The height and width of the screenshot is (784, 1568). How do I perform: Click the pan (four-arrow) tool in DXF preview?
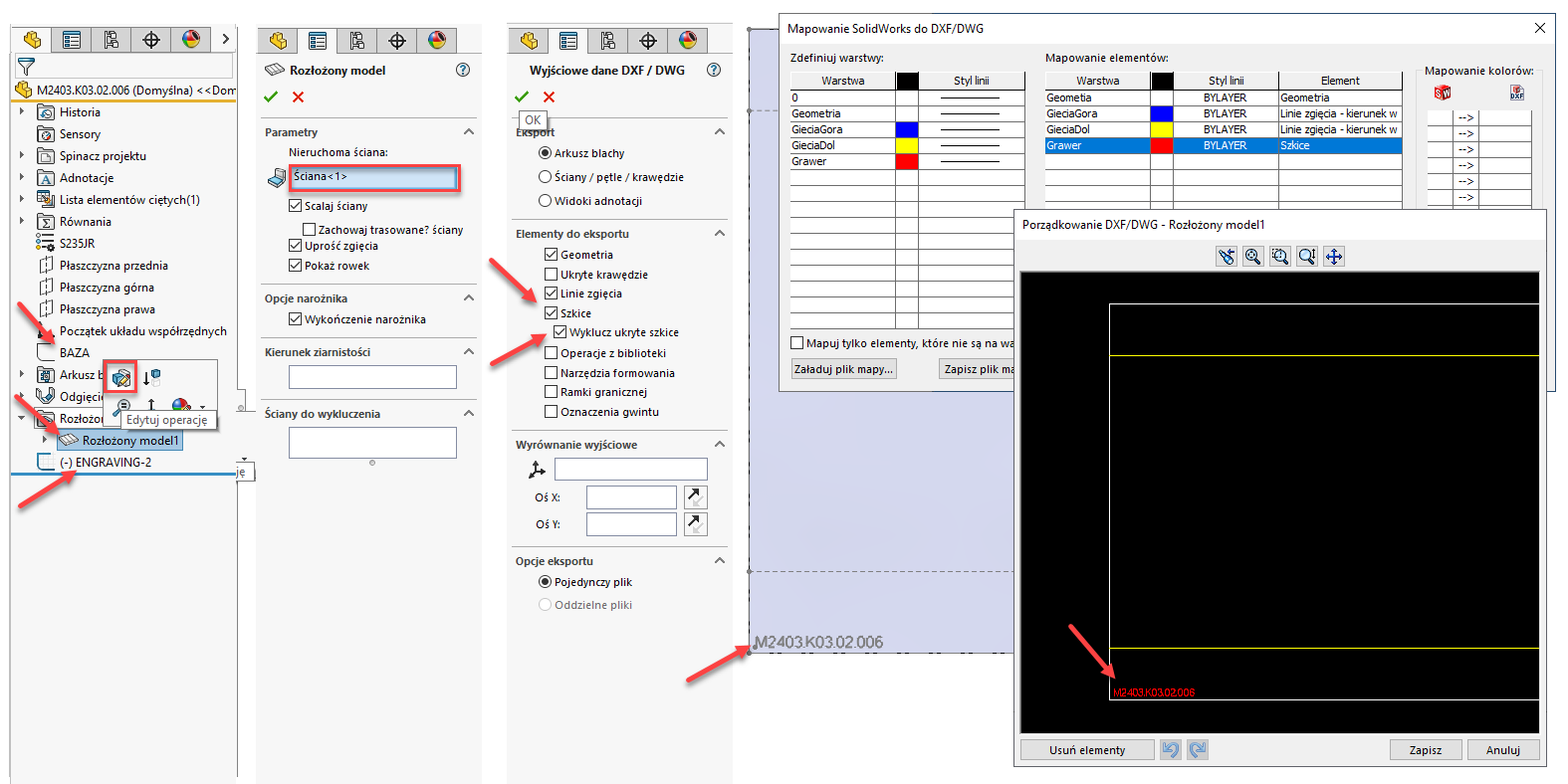(1334, 257)
